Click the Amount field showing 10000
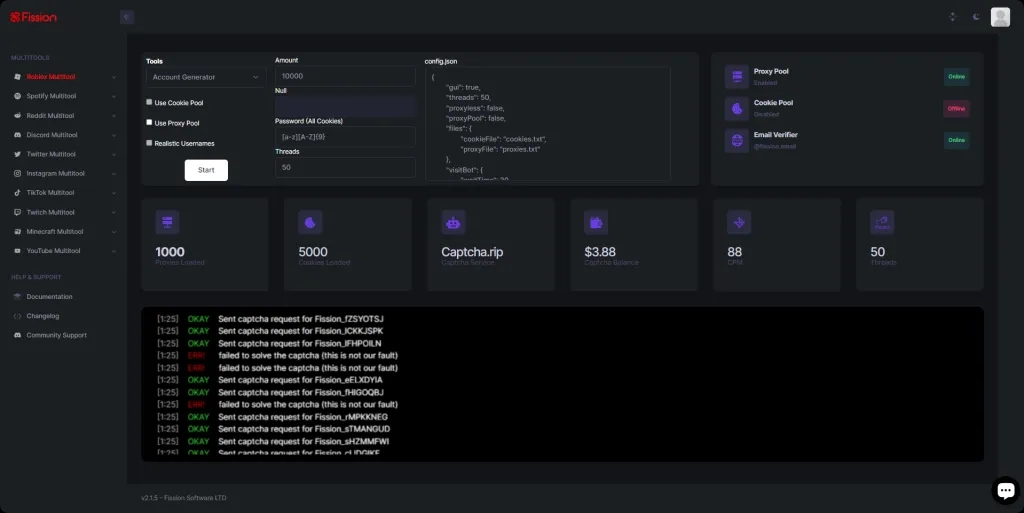This screenshot has height=513, width=1024. tap(345, 76)
